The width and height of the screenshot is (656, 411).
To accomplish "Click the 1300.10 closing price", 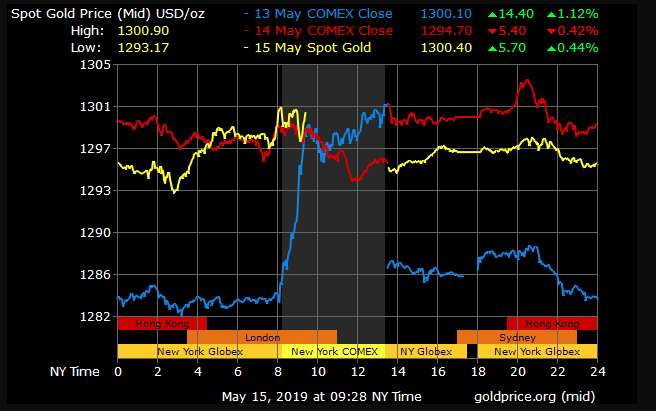I will coord(446,14).
